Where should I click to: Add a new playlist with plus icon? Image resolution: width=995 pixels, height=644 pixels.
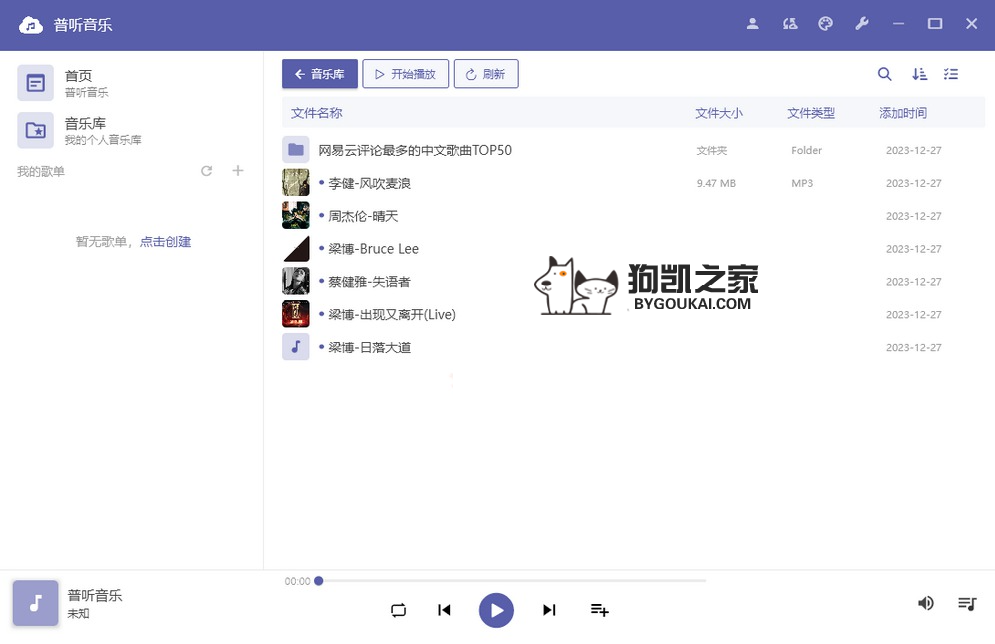(x=238, y=171)
